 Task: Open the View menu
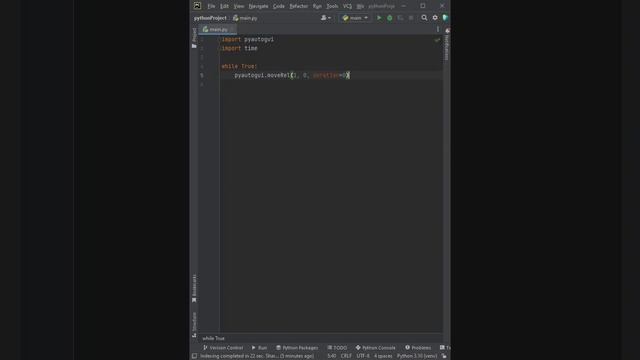click(238, 6)
